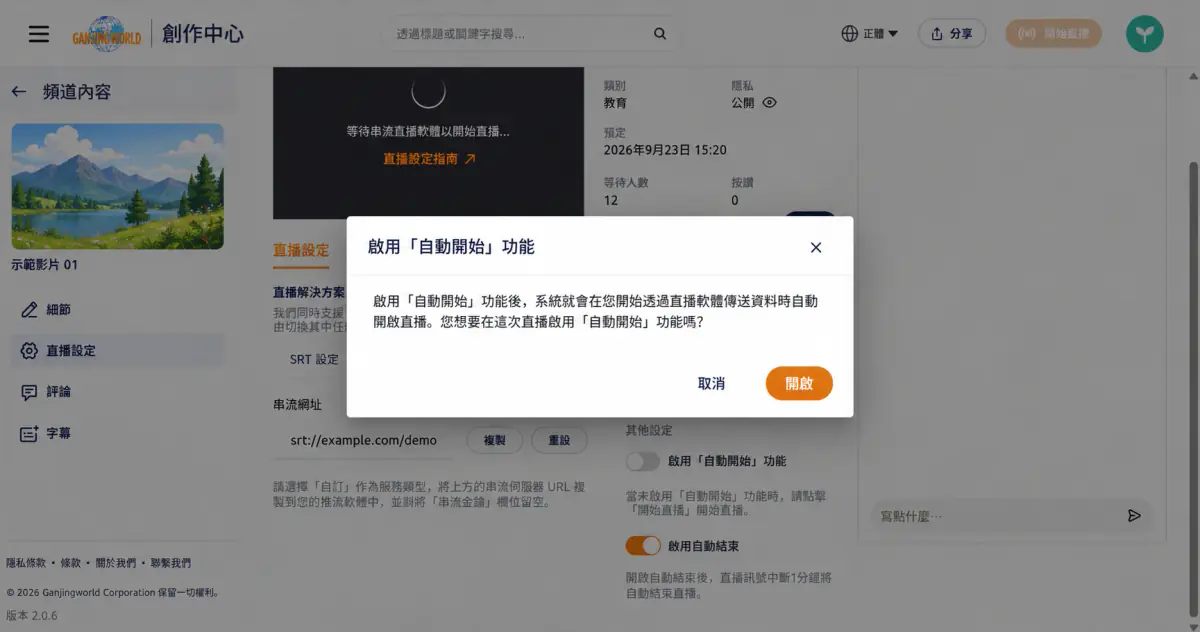Close the 自動開始 dialog
Screen dimensions: 1200x632
pyautogui.click(x=816, y=247)
